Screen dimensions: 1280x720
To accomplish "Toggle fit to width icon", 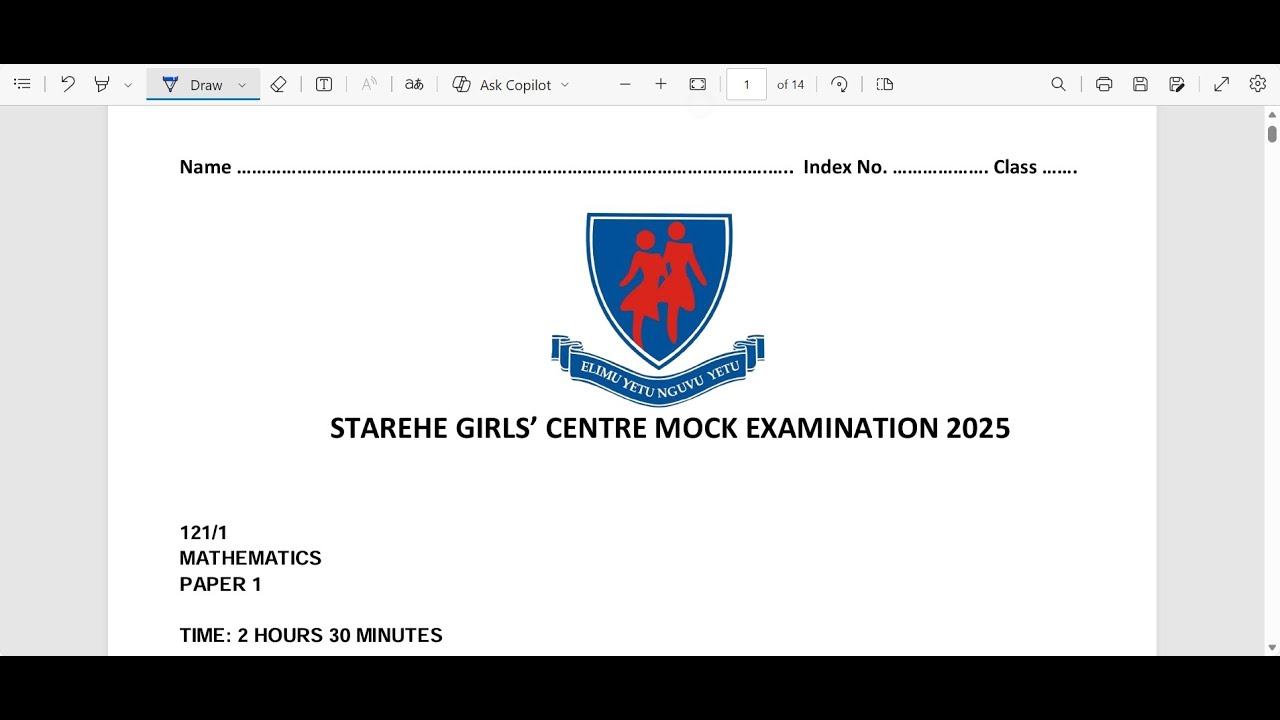I will [x=698, y=85].
